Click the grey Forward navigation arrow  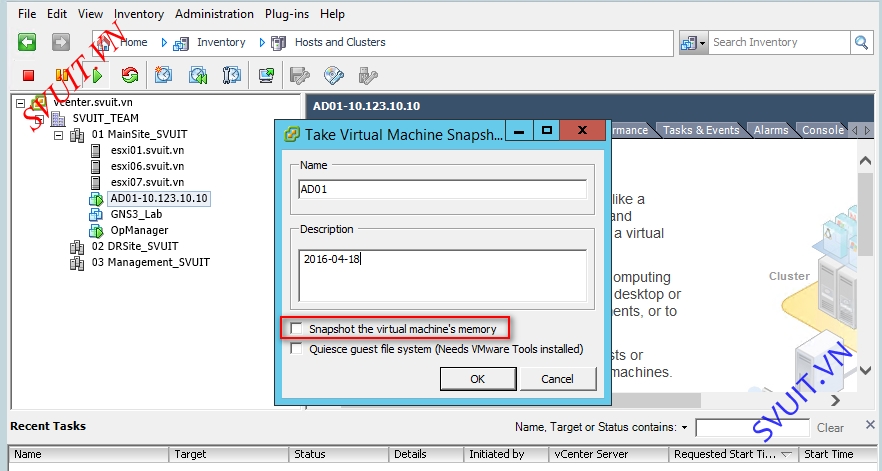pos(61,42)
